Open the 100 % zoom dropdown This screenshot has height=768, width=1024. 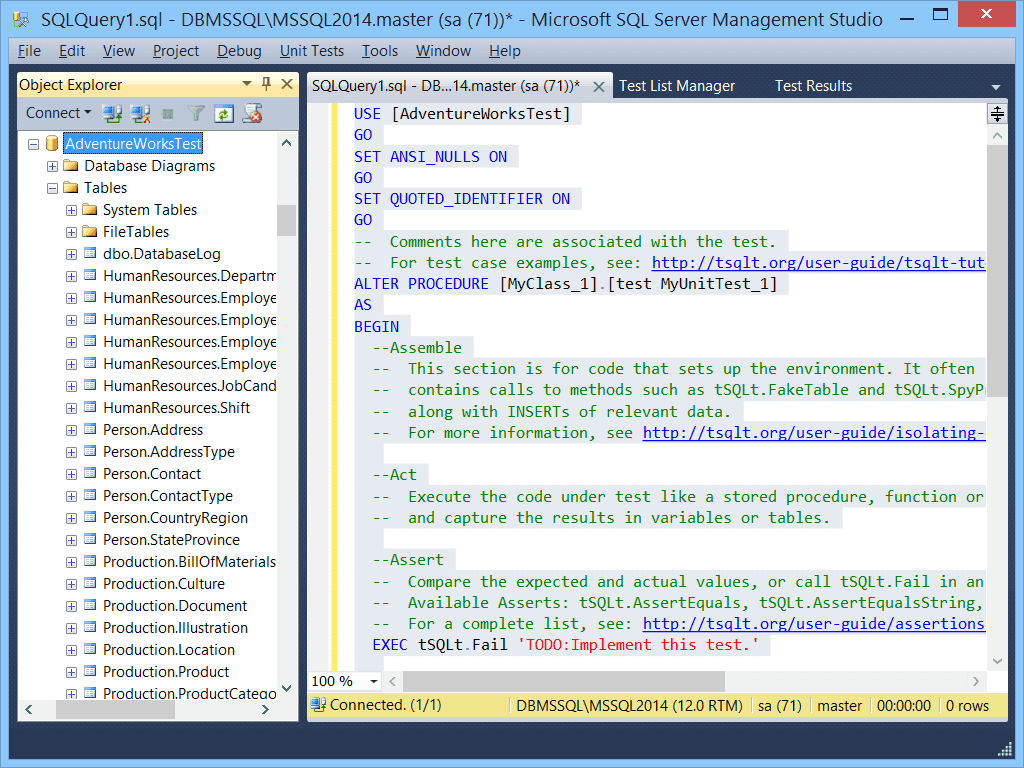coord(374,681)
